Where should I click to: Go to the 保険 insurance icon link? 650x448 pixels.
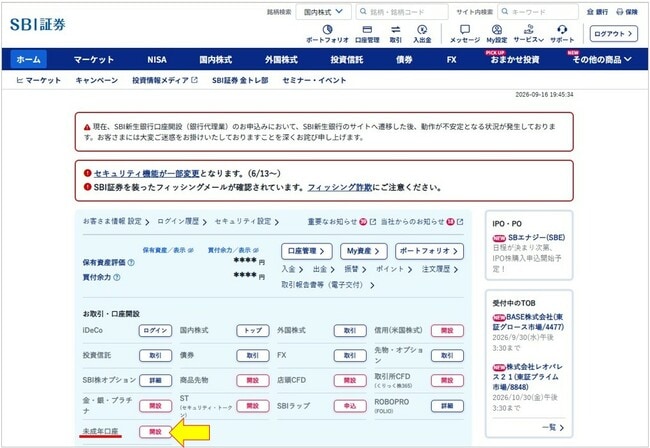[627, 12]
